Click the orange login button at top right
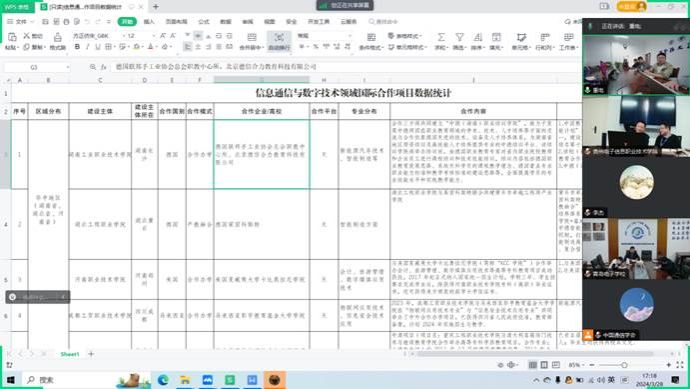The height and width of the screenshot is (389, 690). pos(632,6)
